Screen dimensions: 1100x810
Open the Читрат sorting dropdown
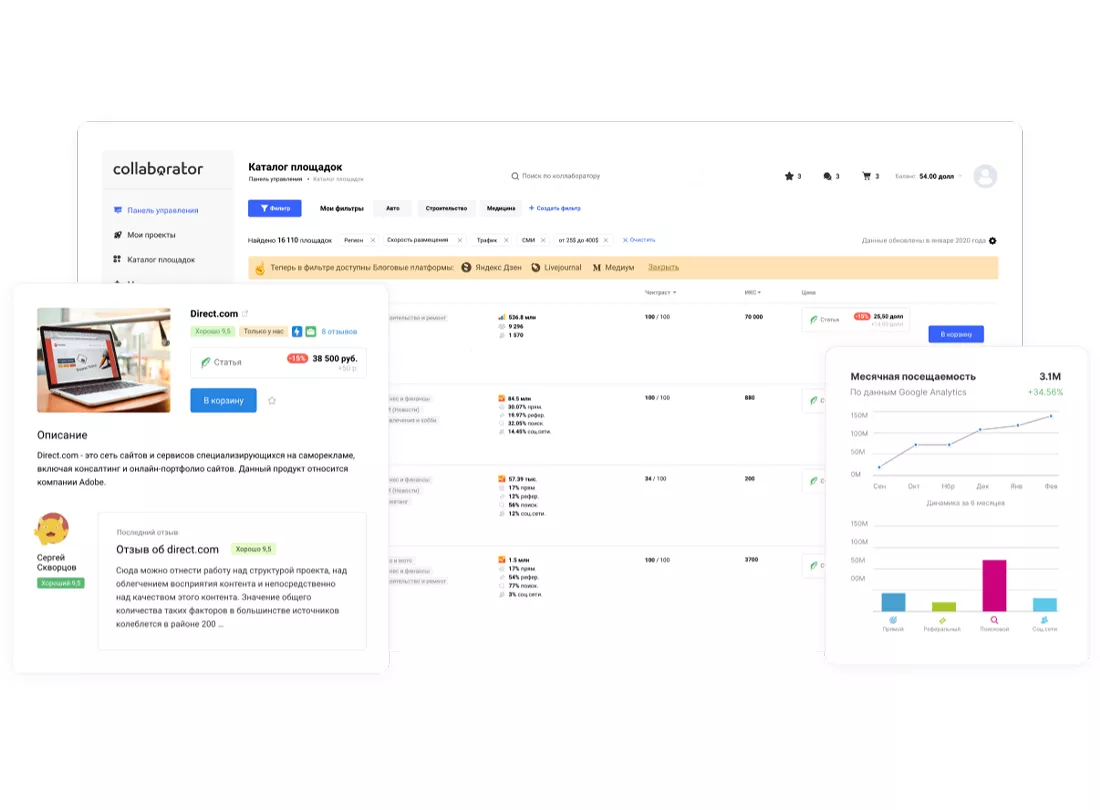point(661,292)
